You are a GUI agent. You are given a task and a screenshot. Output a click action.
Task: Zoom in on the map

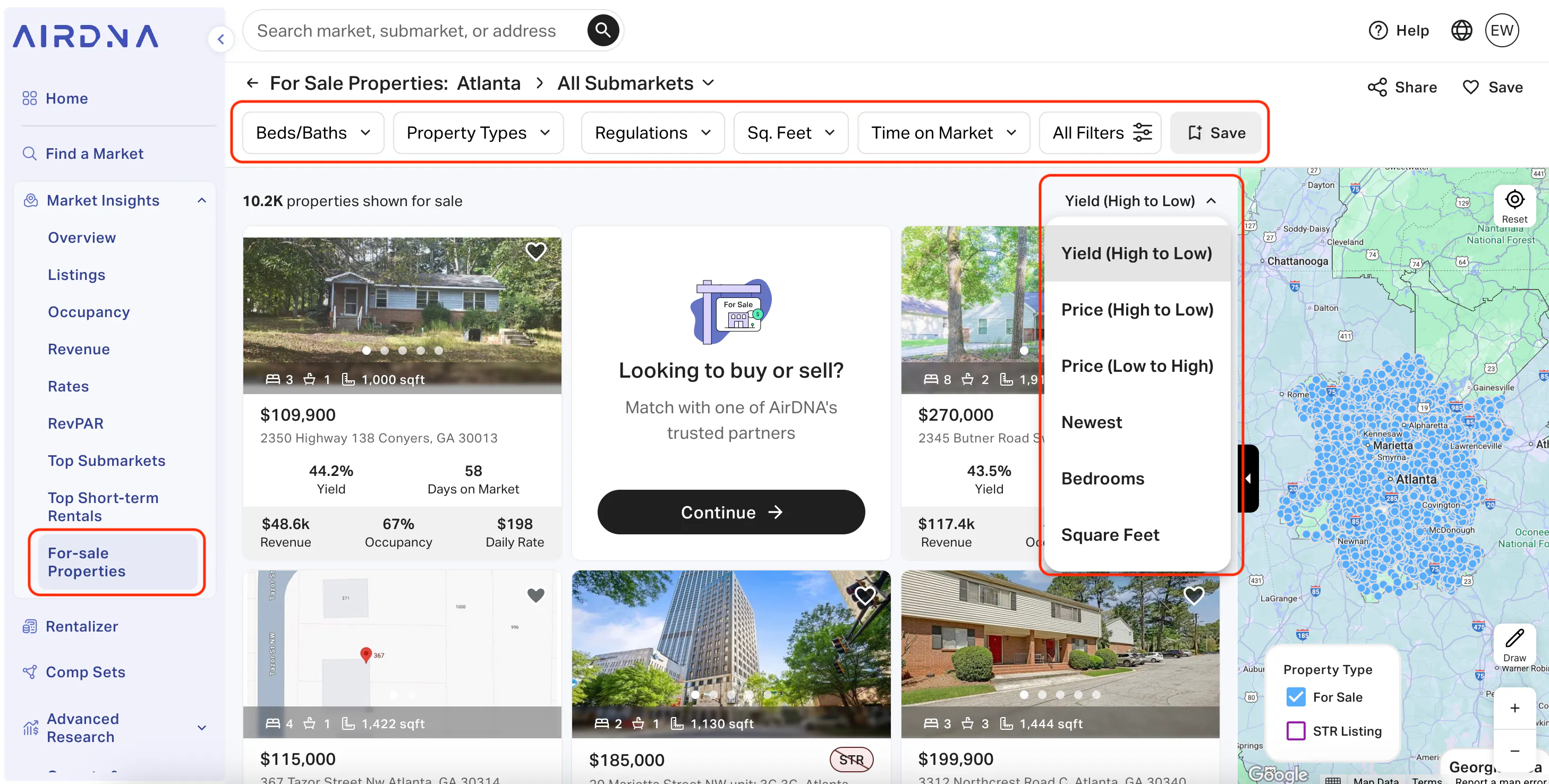click(1514, 708)
